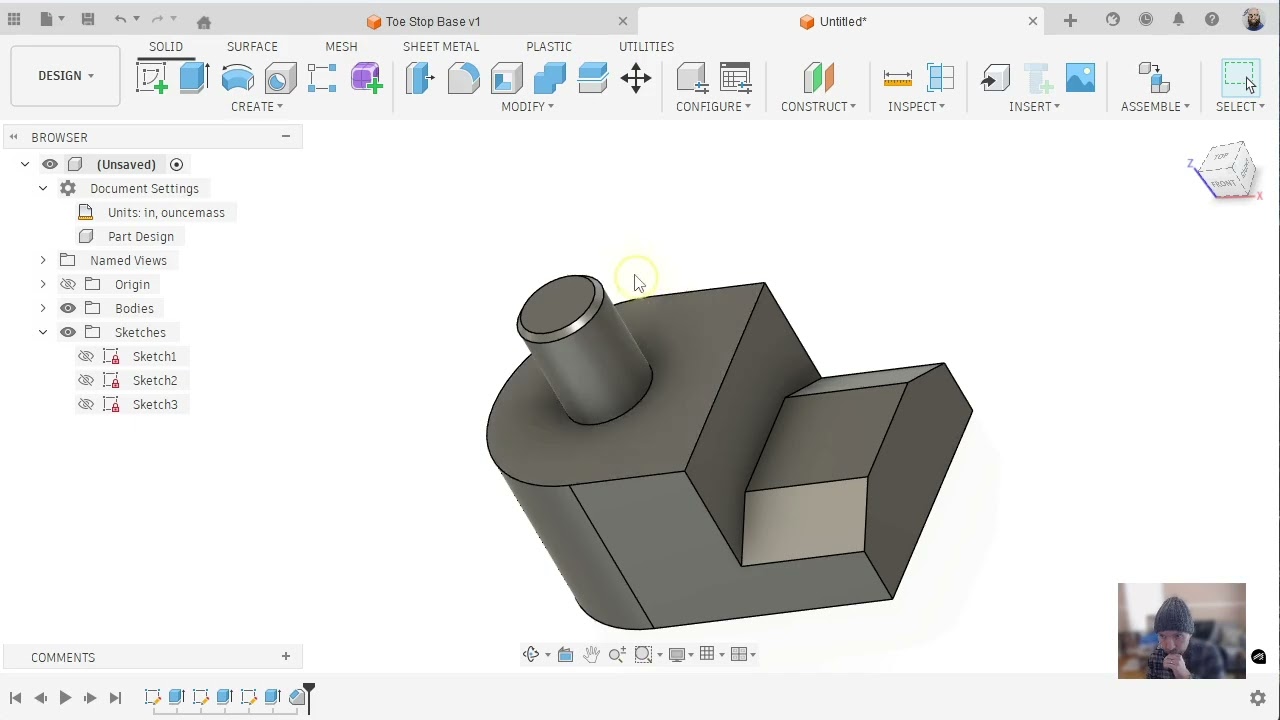This screenshot has width=1280, height=720.
Task: Click the Combine tool icon
Action: 549,78
